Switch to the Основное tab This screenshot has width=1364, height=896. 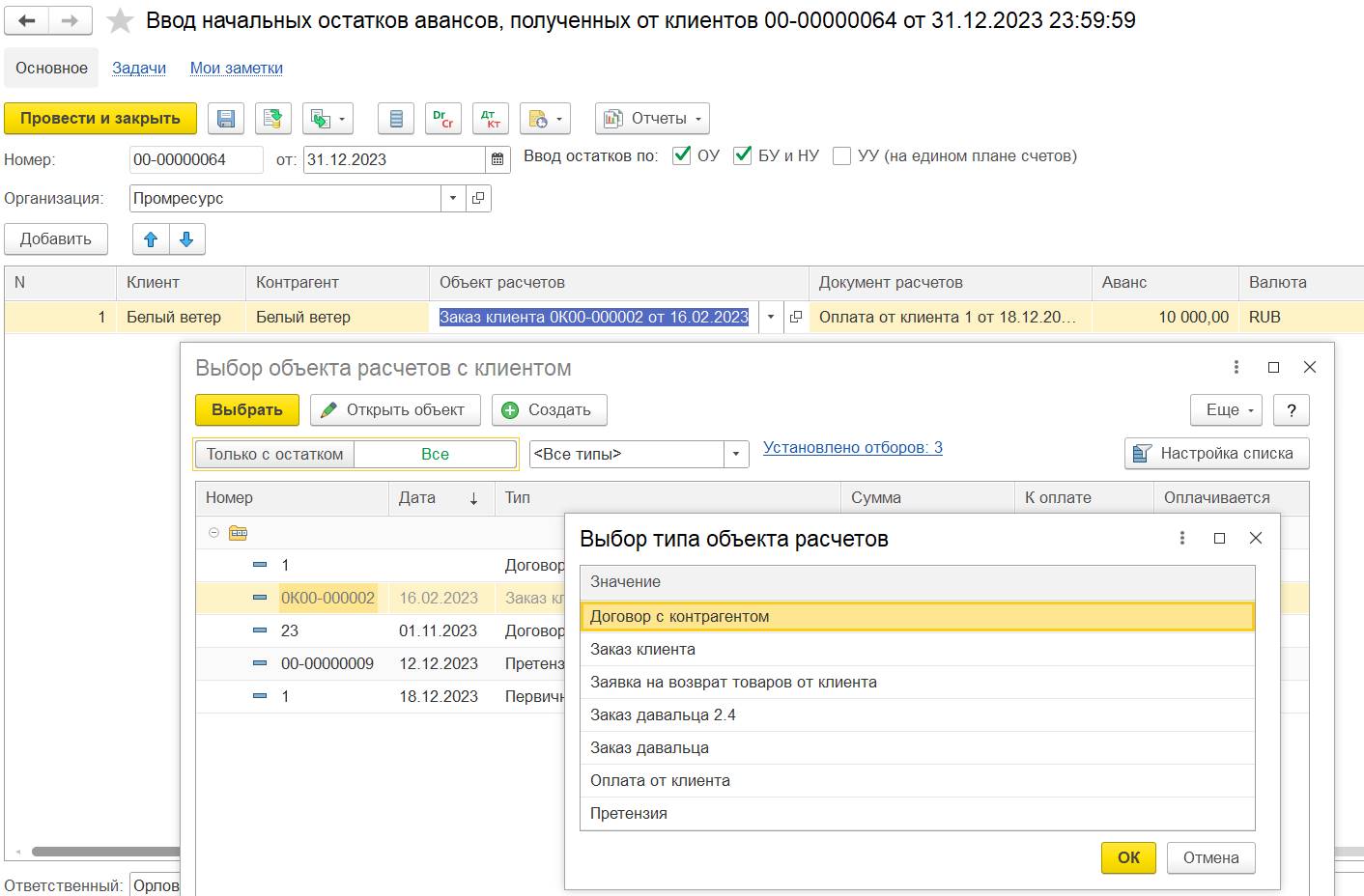(51, 68)
